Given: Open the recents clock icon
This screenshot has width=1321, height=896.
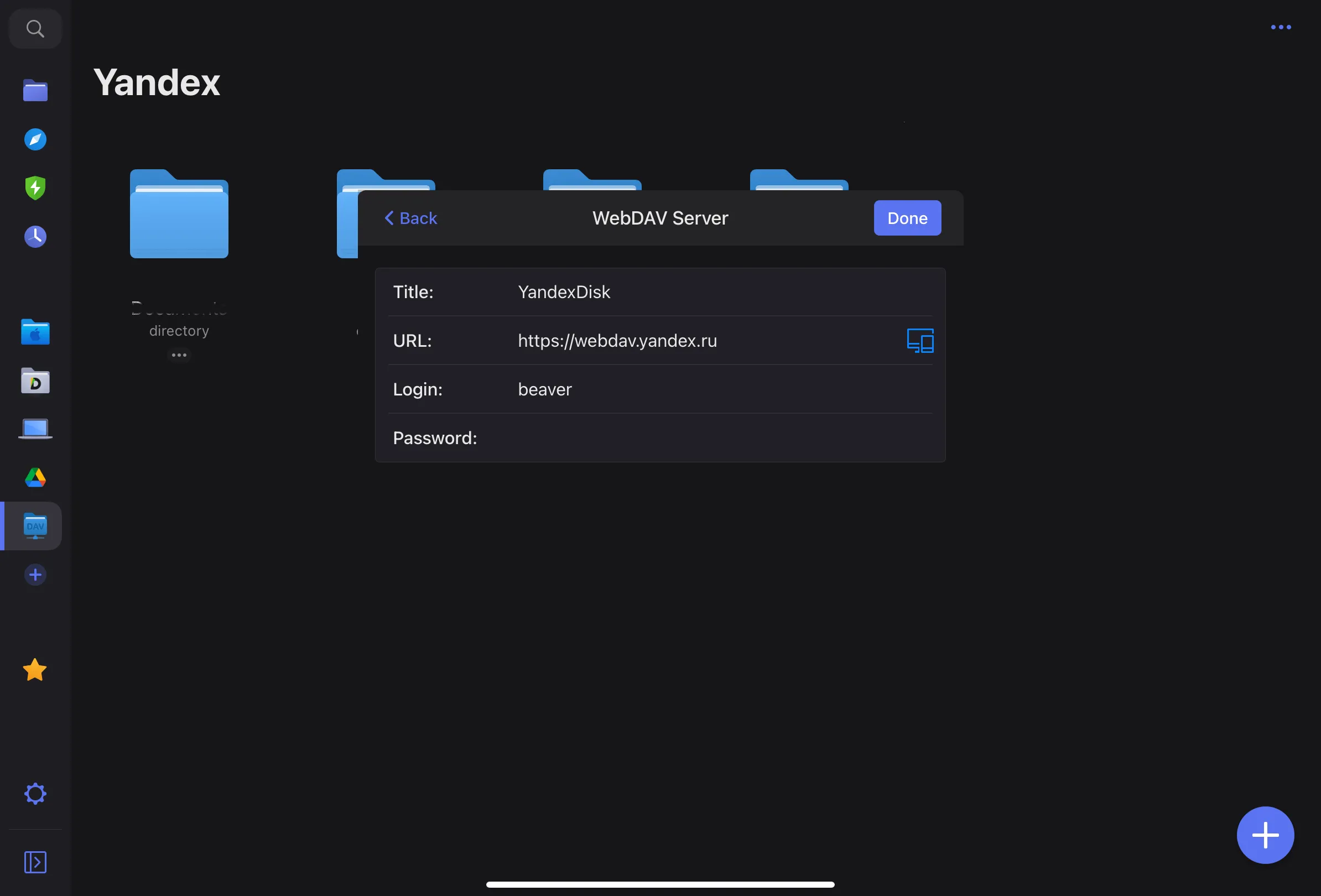Looking at the screenshot, I should 35,236.
